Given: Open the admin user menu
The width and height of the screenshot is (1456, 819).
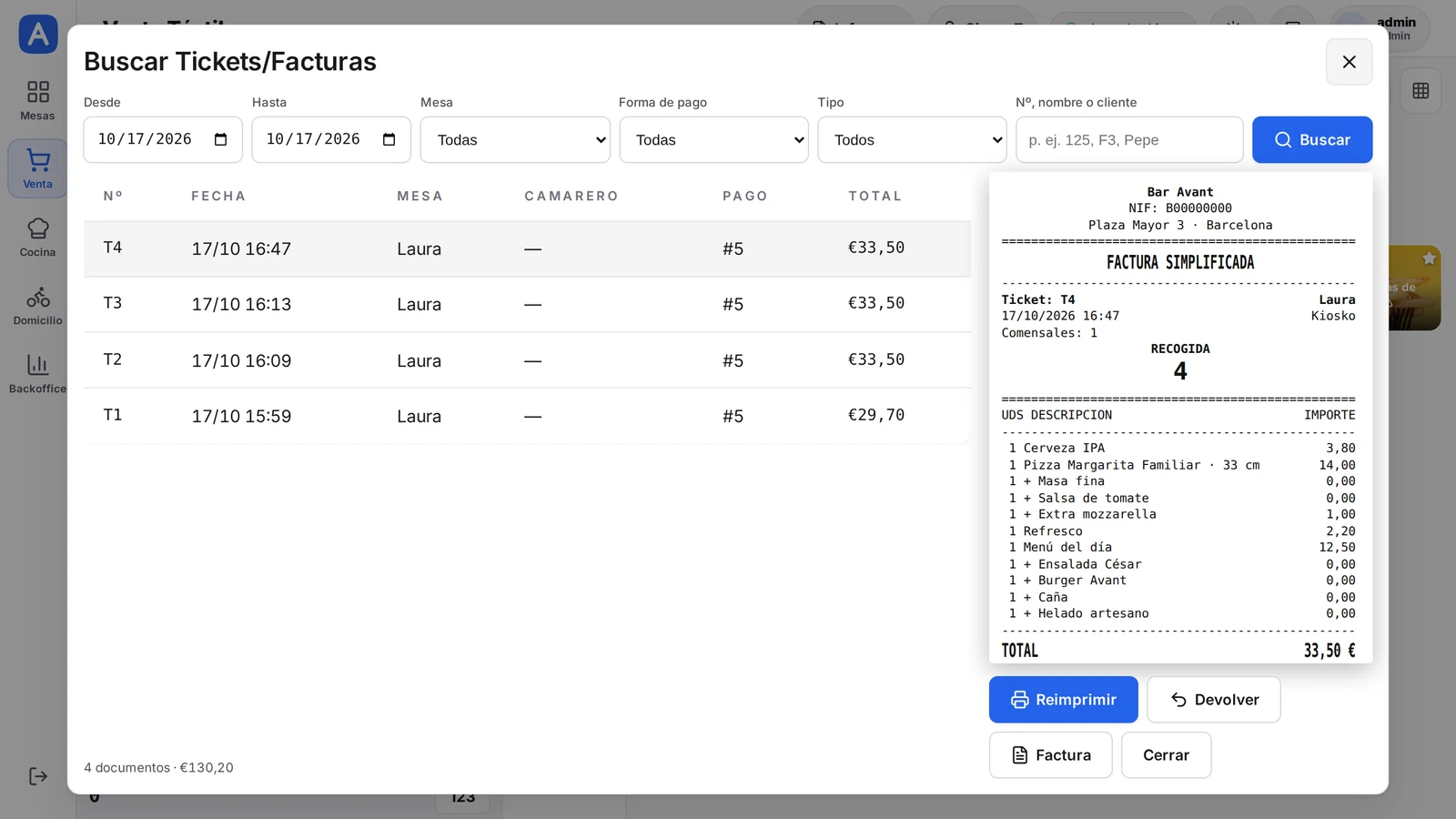Looking at the screenshot, I should click(x=1380, y=28).
